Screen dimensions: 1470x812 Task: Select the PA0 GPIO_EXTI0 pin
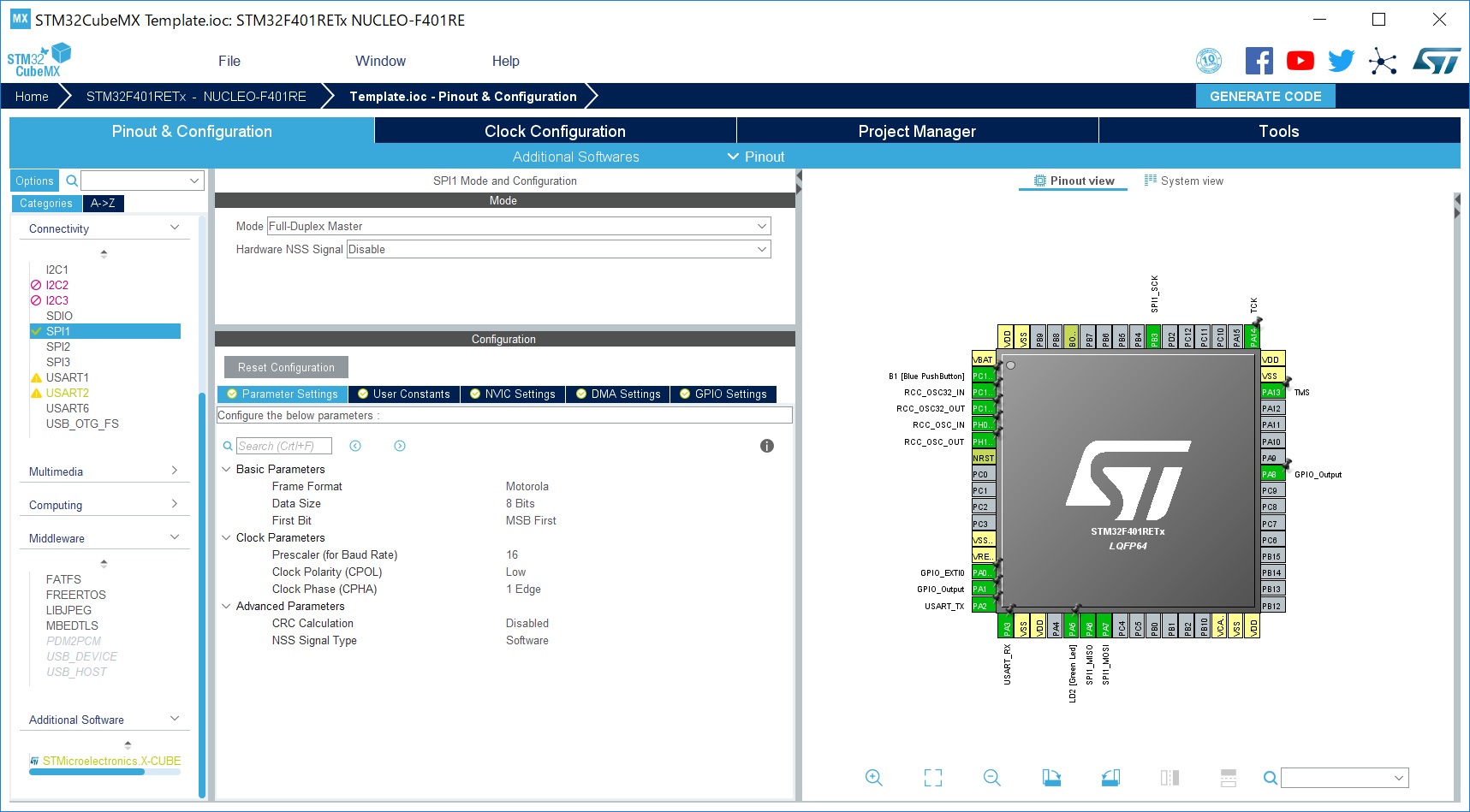point(984,572)
